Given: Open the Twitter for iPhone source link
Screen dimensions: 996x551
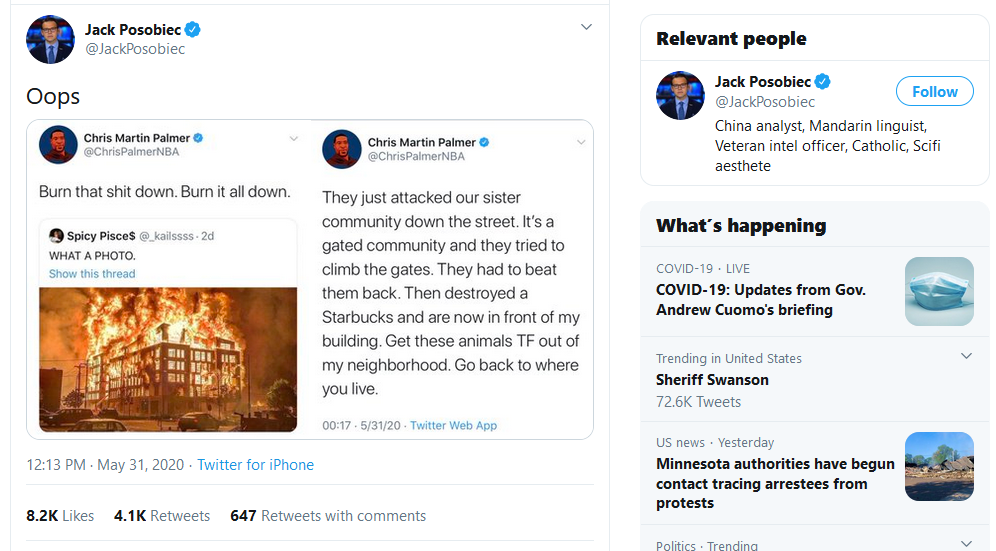Looking at the screenshot, I should coord(255,465).
